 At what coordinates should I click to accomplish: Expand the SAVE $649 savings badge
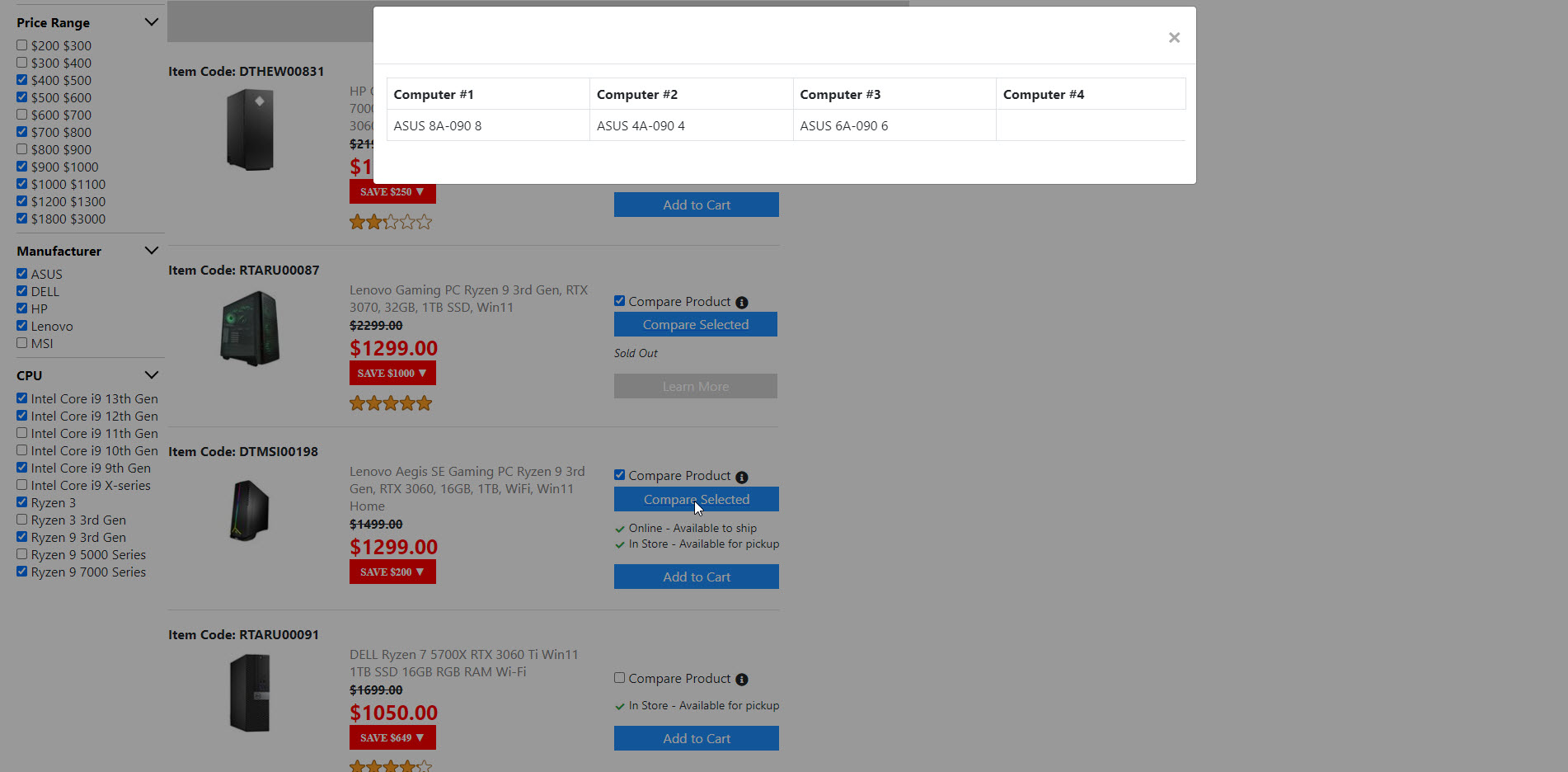(392, 737)
